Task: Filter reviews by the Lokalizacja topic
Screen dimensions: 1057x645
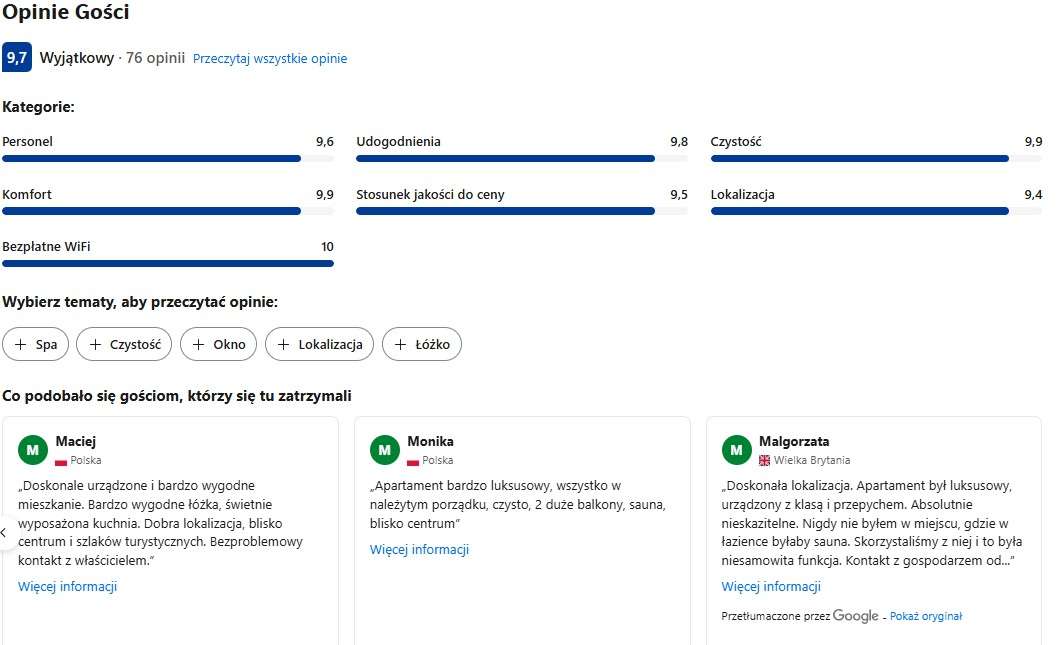Action: [x=319, y=345]
